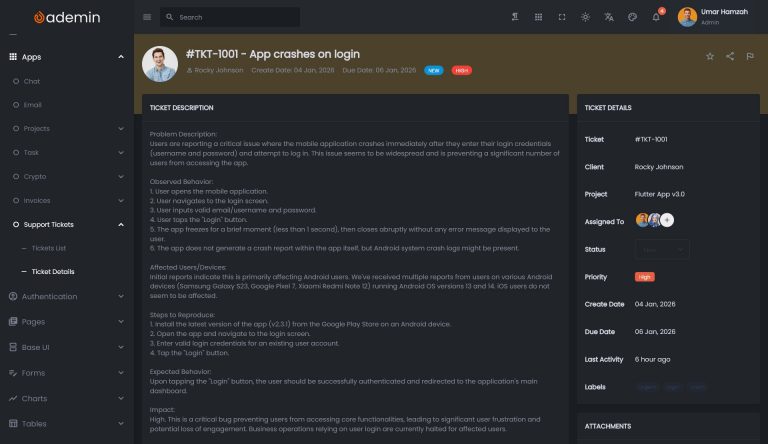
Task: Add assignee with plus button
Action: coord(667,220)
